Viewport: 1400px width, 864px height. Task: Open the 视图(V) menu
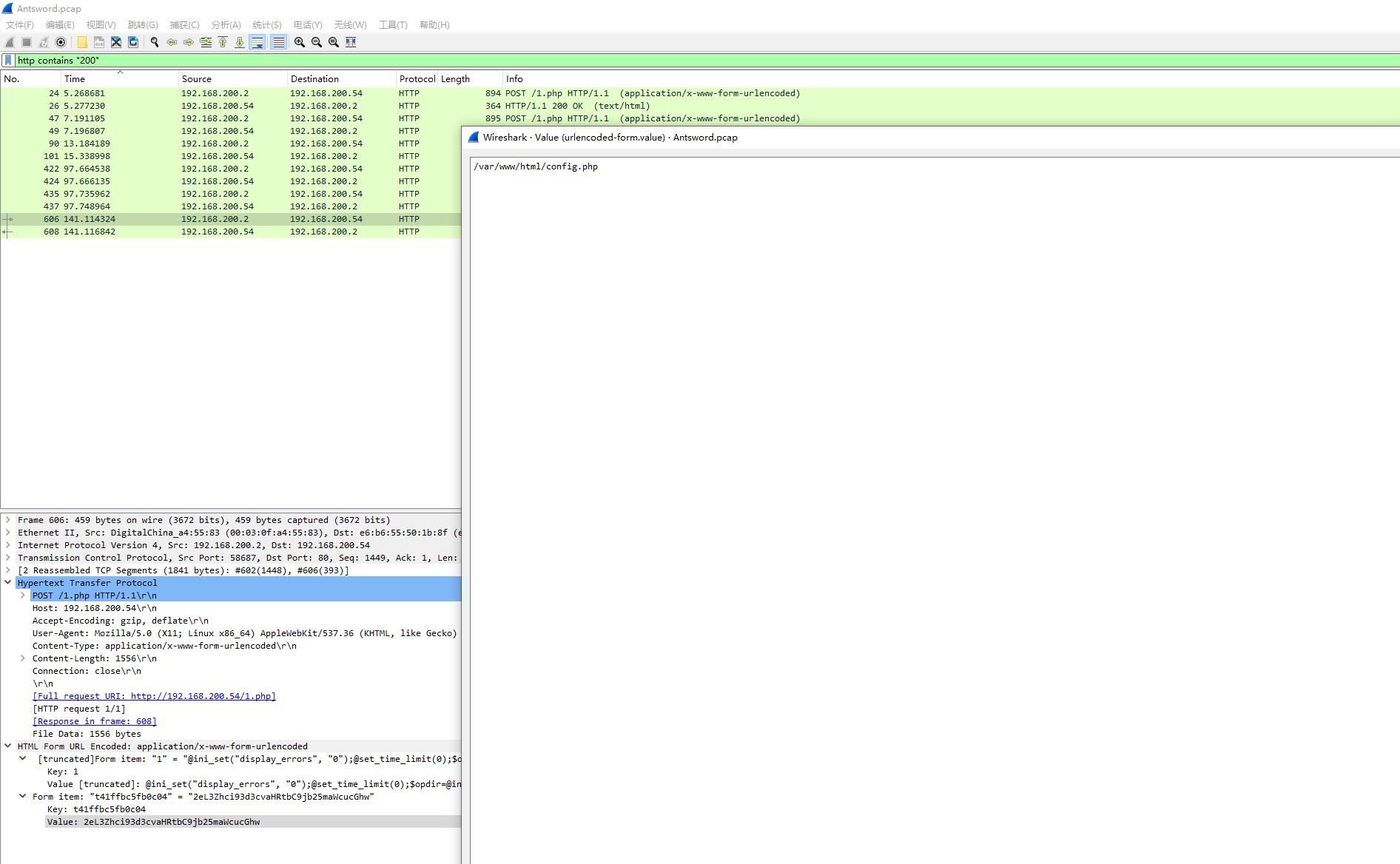(x=101, y=24)
